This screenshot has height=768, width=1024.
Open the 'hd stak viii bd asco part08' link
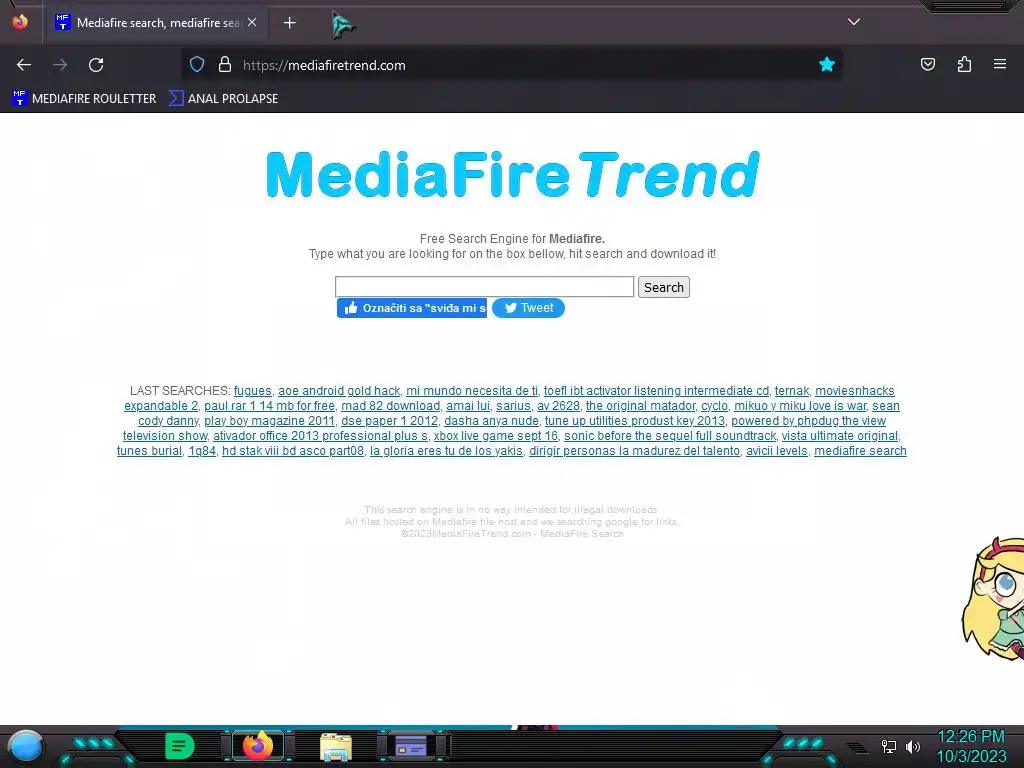[293, 451]
